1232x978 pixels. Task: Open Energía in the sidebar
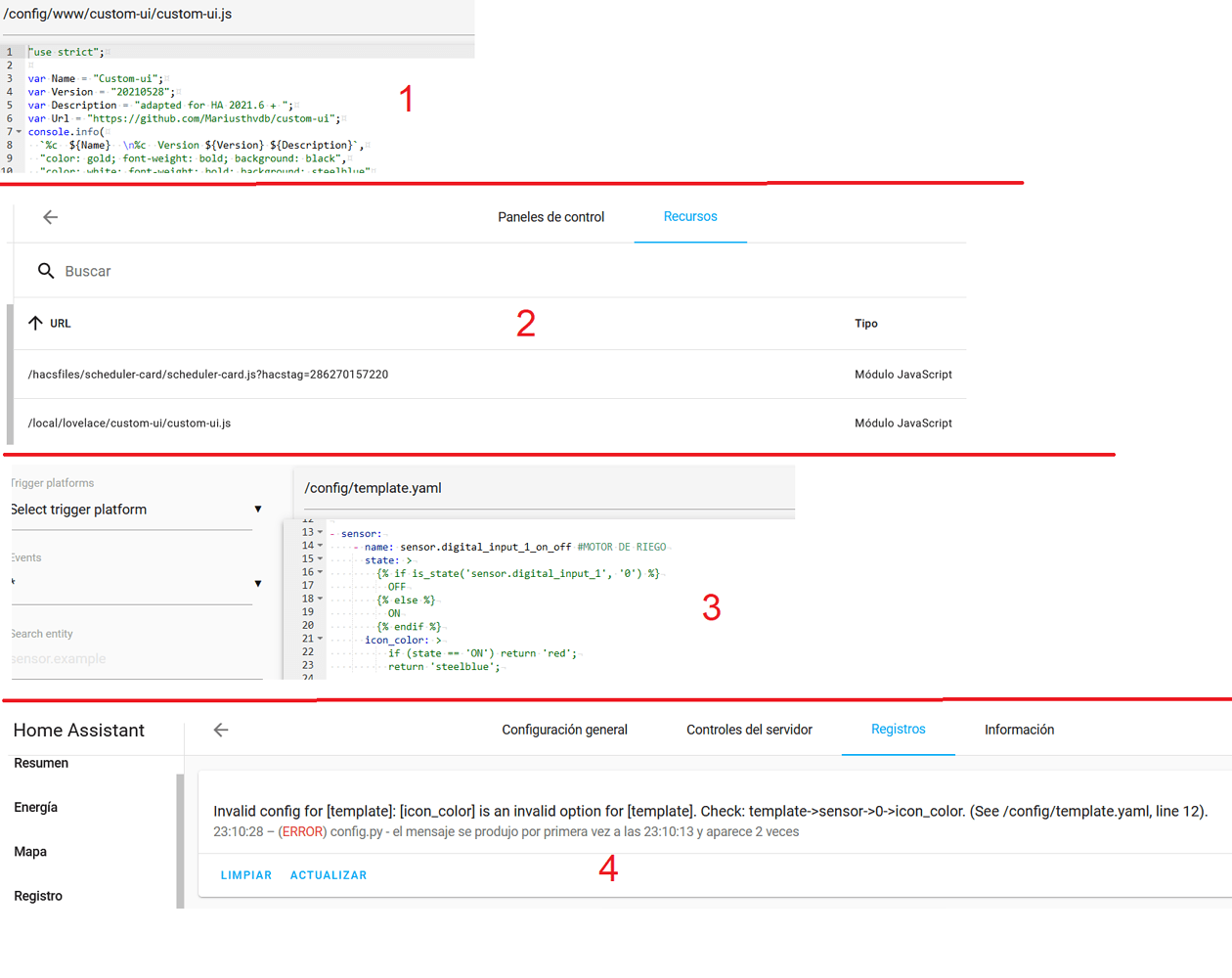(x=36, y=807)
